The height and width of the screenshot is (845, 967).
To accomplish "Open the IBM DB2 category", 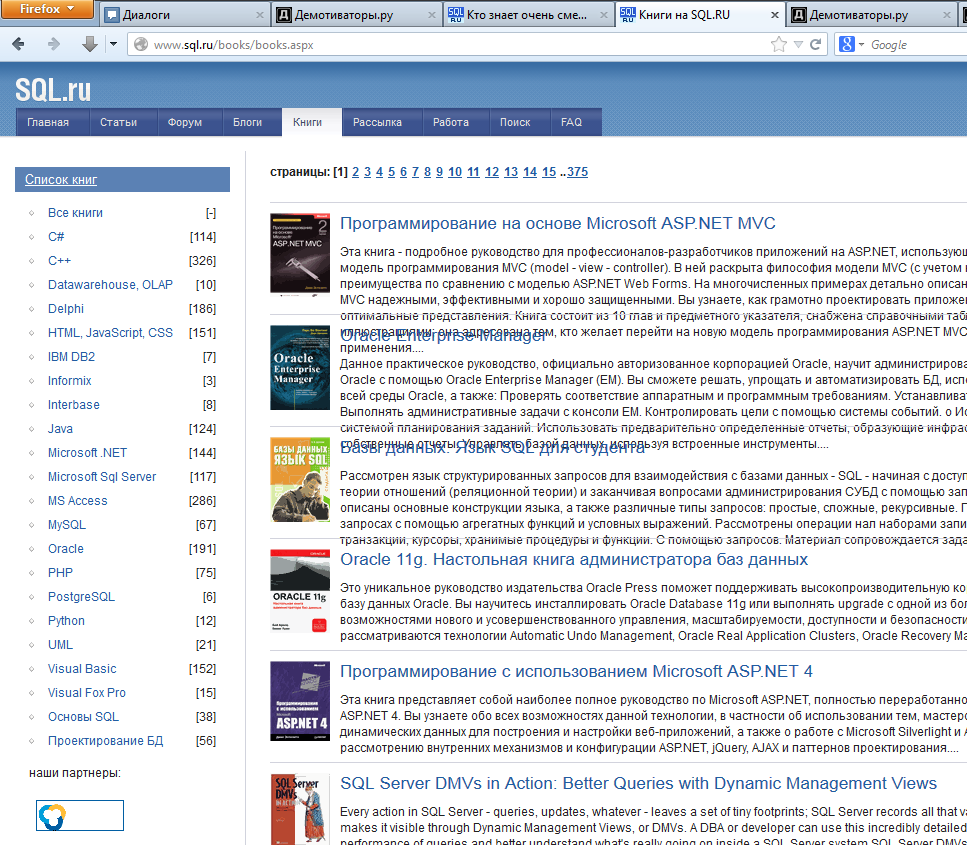I will 72,357.
